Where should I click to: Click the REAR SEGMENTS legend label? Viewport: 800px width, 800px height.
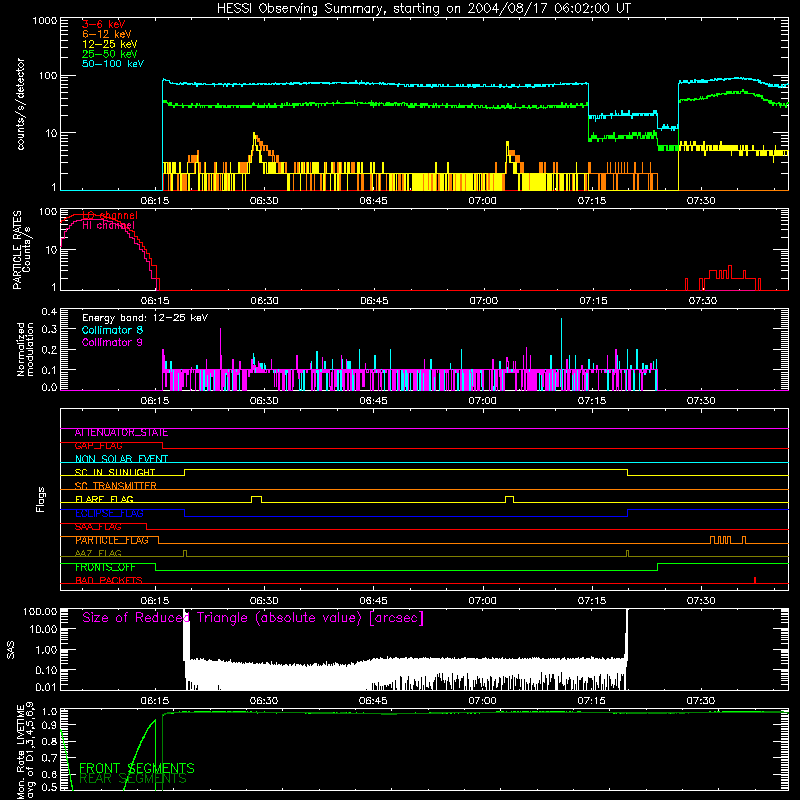pyautogui.click(x=133, y=779)
